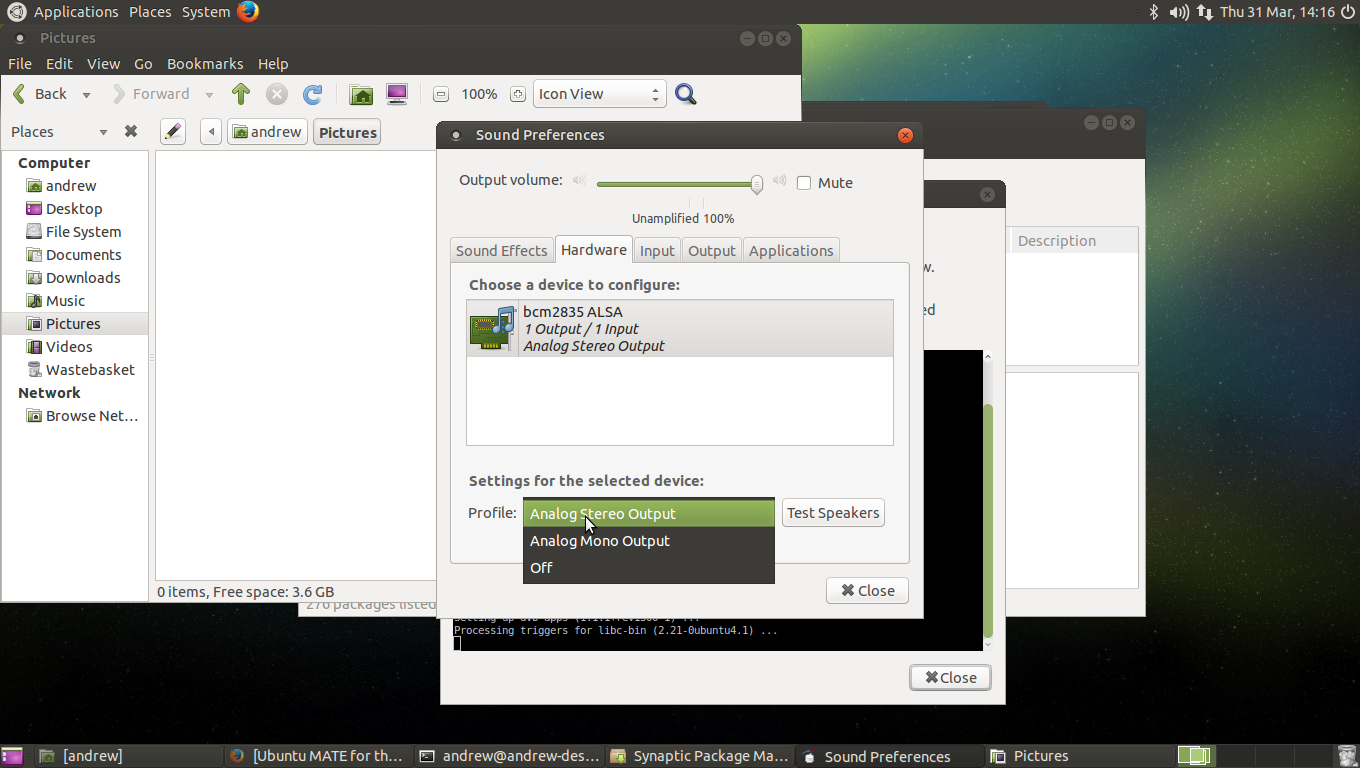
Task: Open the Places panel menu
Action: [150, 12]
